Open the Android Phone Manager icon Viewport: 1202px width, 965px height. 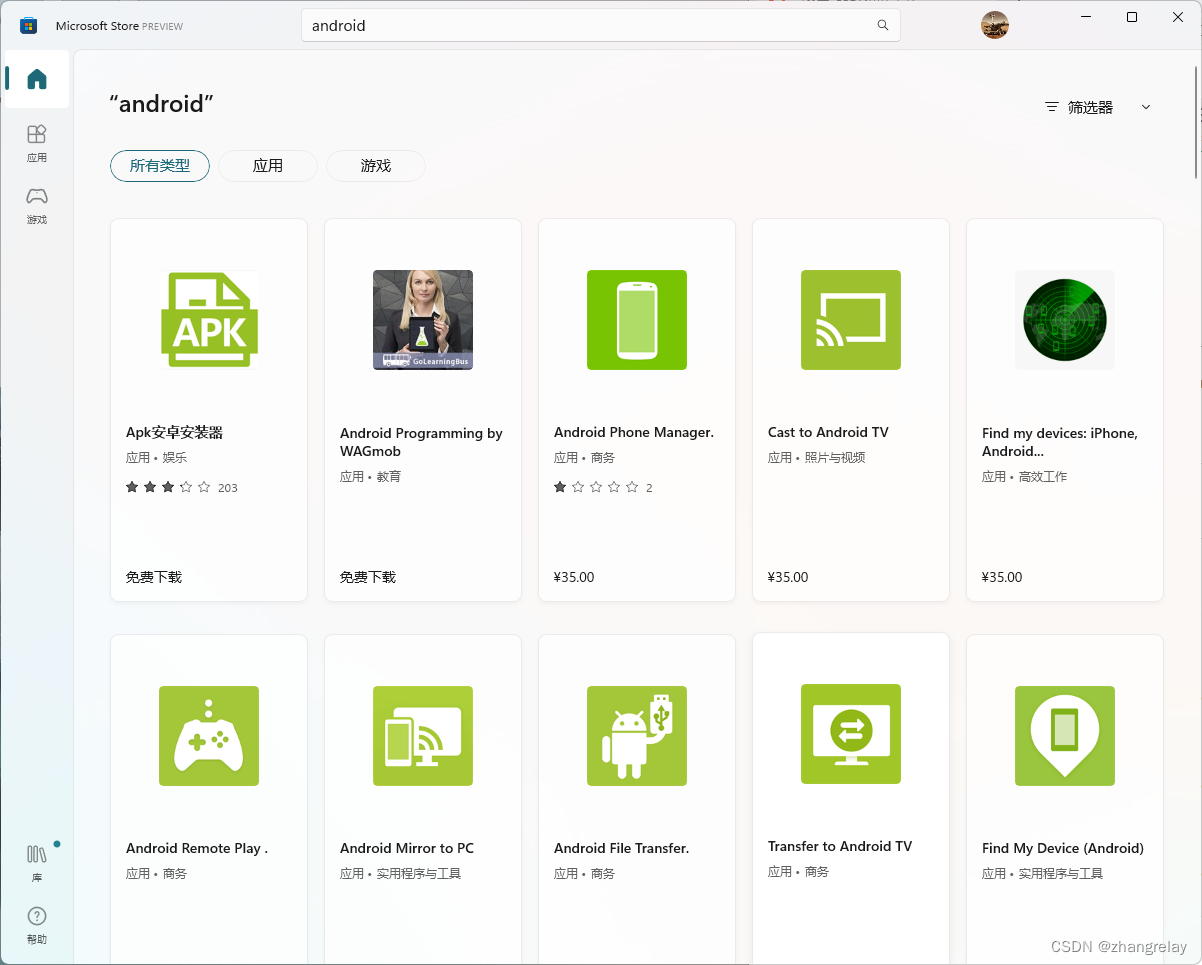637,320
